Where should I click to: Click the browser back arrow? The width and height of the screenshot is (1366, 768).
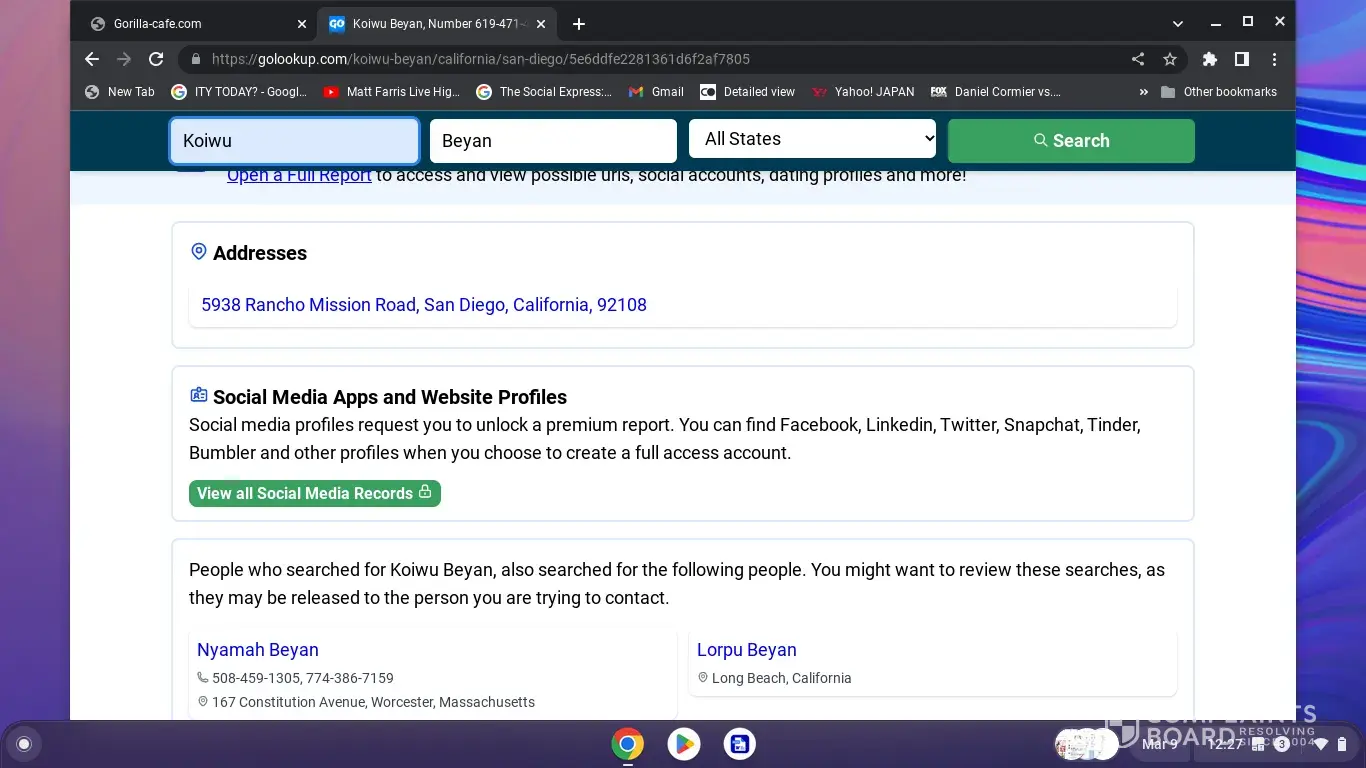pos(92,59)
